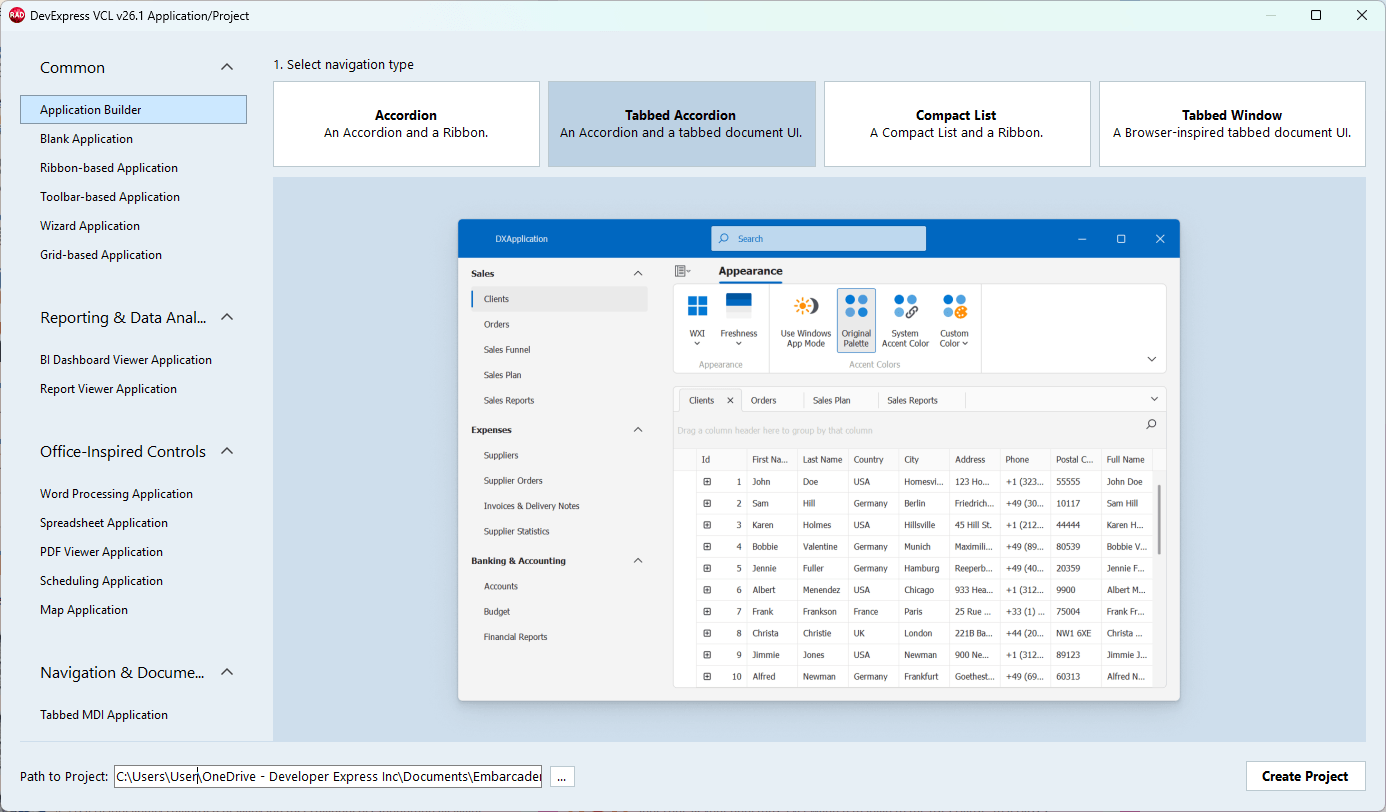Expand the row for Karen Holmes
The image size is (1386, 812).
click(x=707, y=525)
